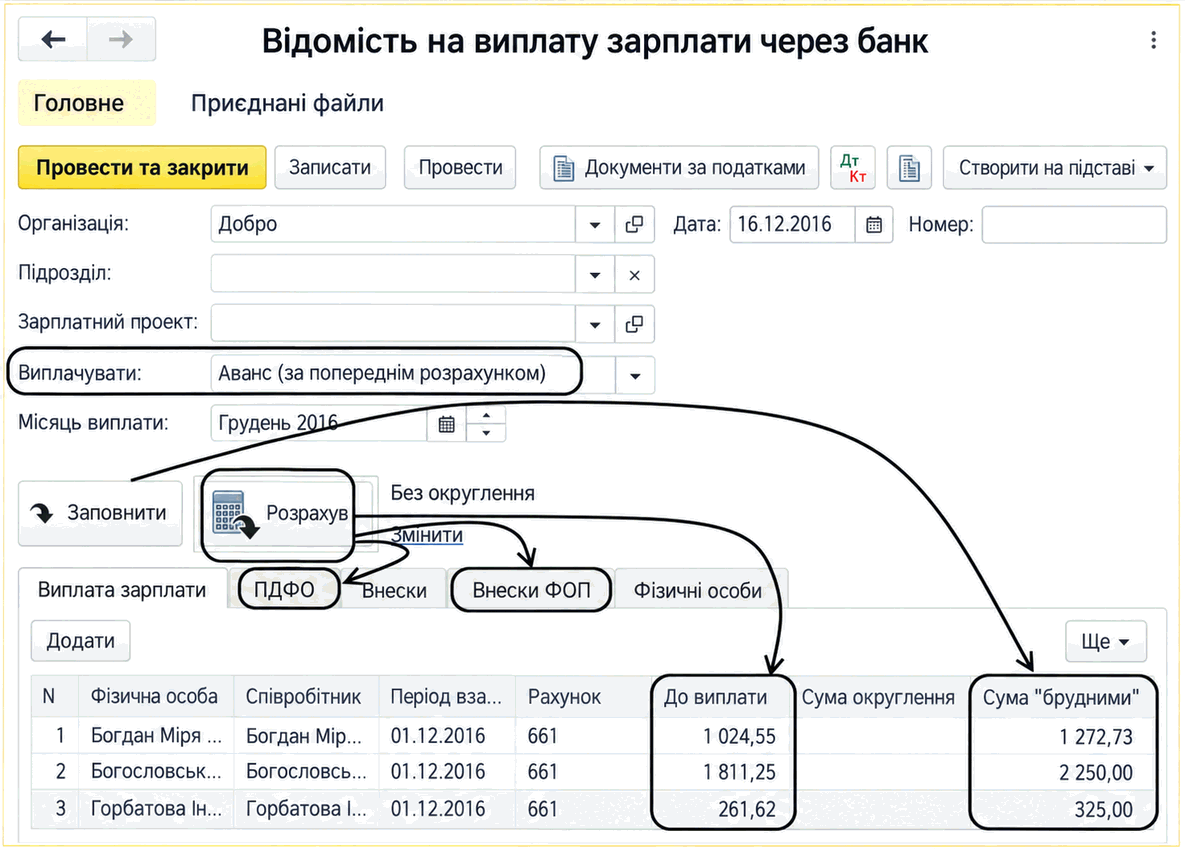Decrease the payment month by one
1185x850 pixels.
click(x=486, y=432)
